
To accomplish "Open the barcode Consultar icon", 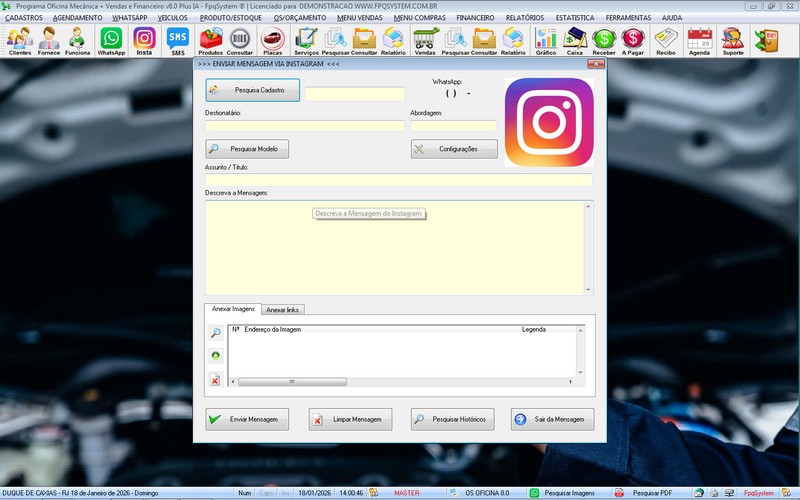I will [x=239, y=41].
